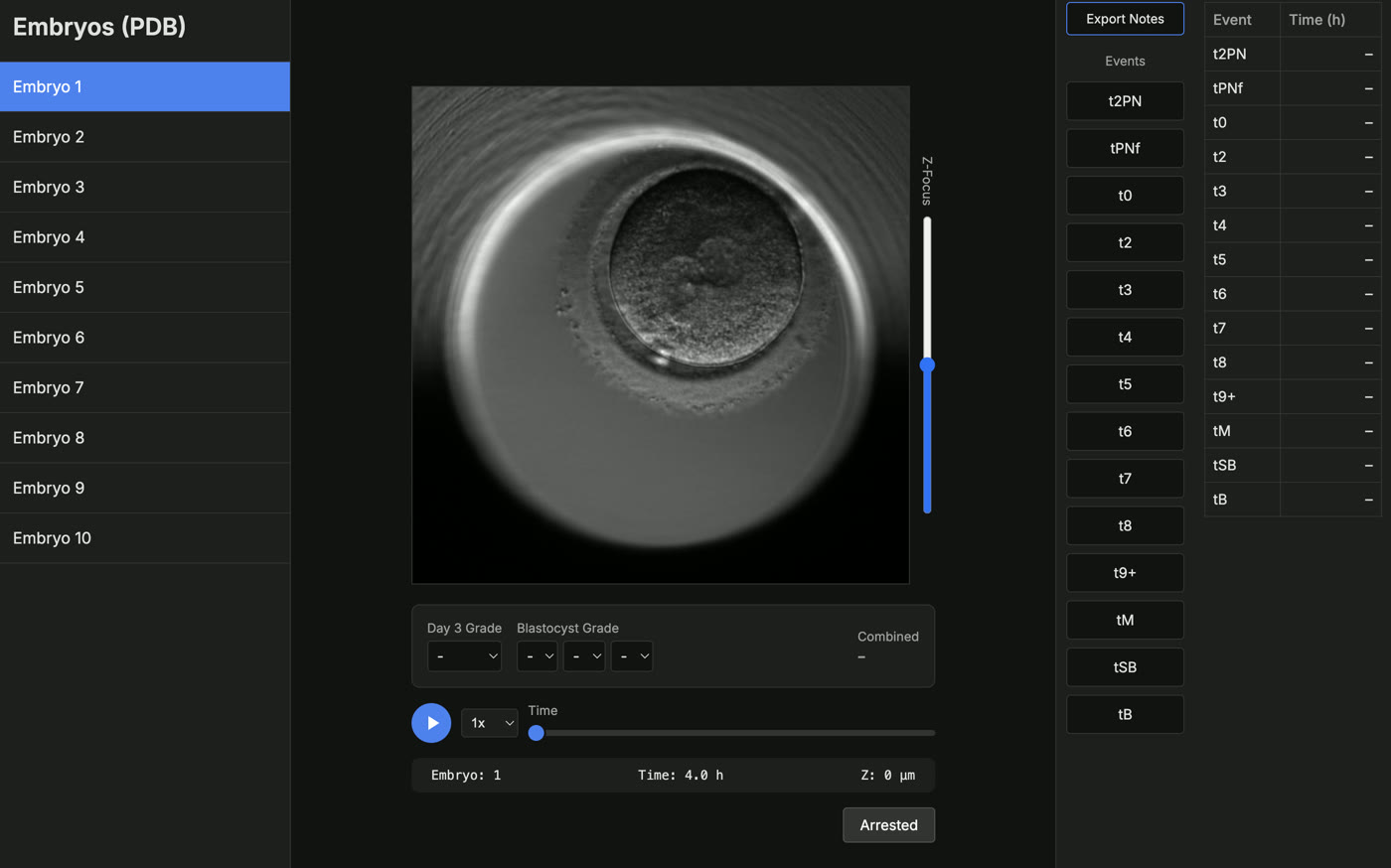Open the 1x playback speed dropdown
1391x868 pixels.
point(489,723)
